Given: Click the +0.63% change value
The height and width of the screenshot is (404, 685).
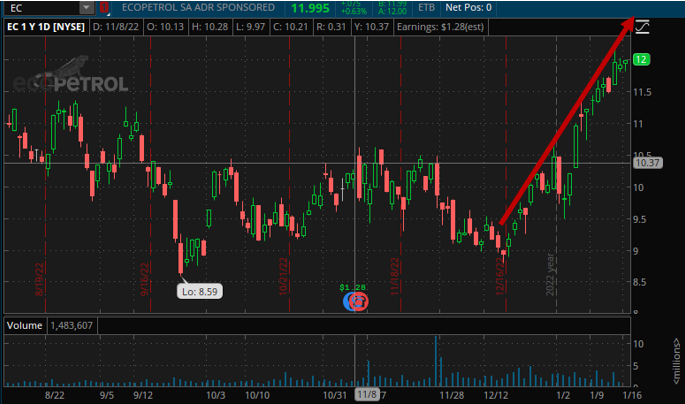Looking at the screenshot, I should [353, 11].
